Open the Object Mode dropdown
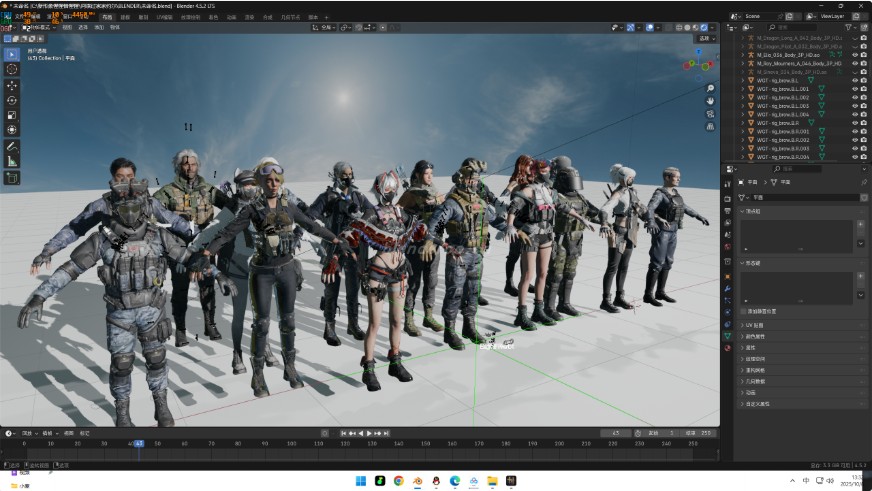This screenshot has height=491, width=872. tap(39, 27)
